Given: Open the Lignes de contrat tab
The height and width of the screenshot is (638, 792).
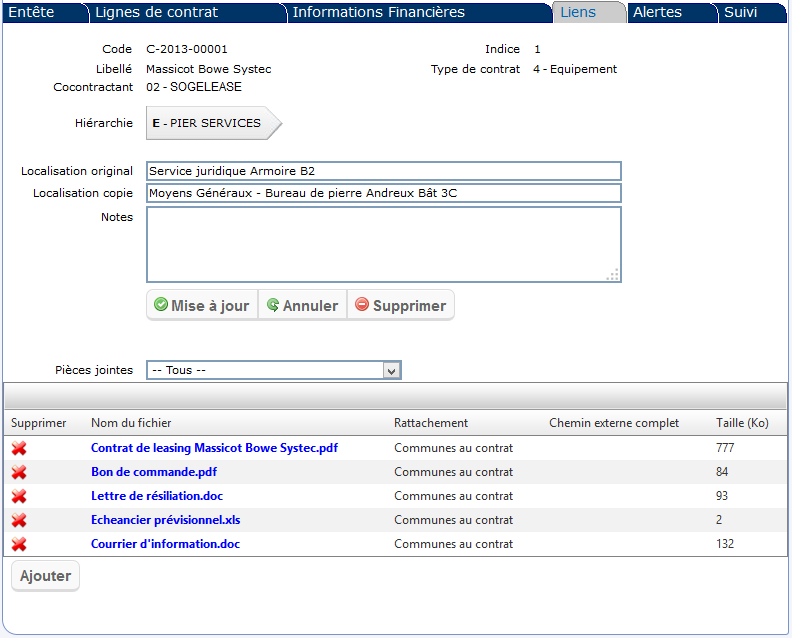Looking at the screenshot, I should tap(156, 13).
